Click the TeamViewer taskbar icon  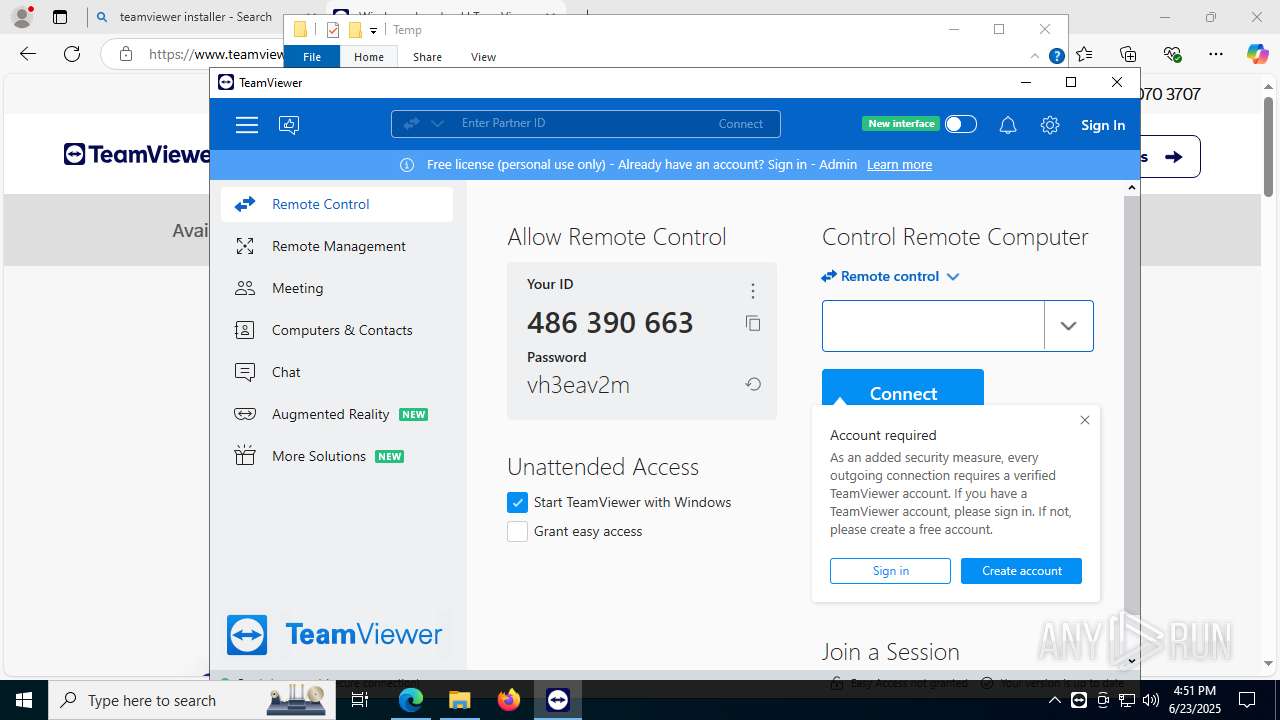point(558,700)
